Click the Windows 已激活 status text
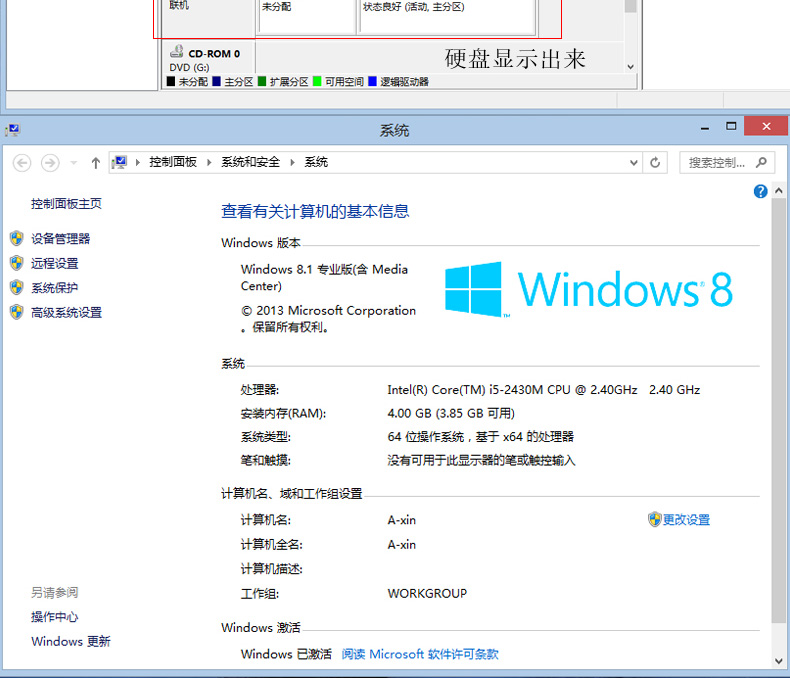Image resolution: width=790 pixels, height=678 pixels. (x=286, y=654)
